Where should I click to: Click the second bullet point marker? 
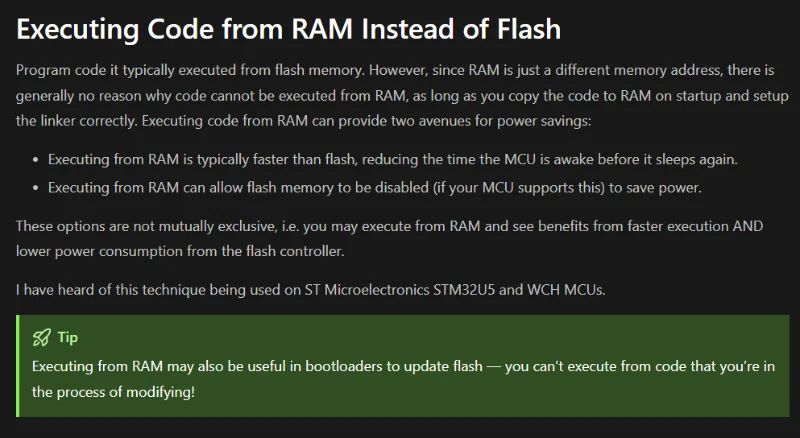(37, 186)
